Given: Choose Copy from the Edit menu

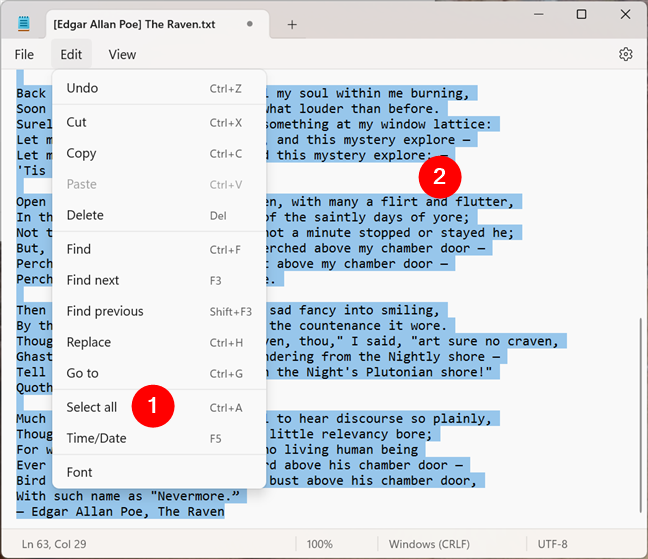Looking at the screenshot, I should pos(159,153).
